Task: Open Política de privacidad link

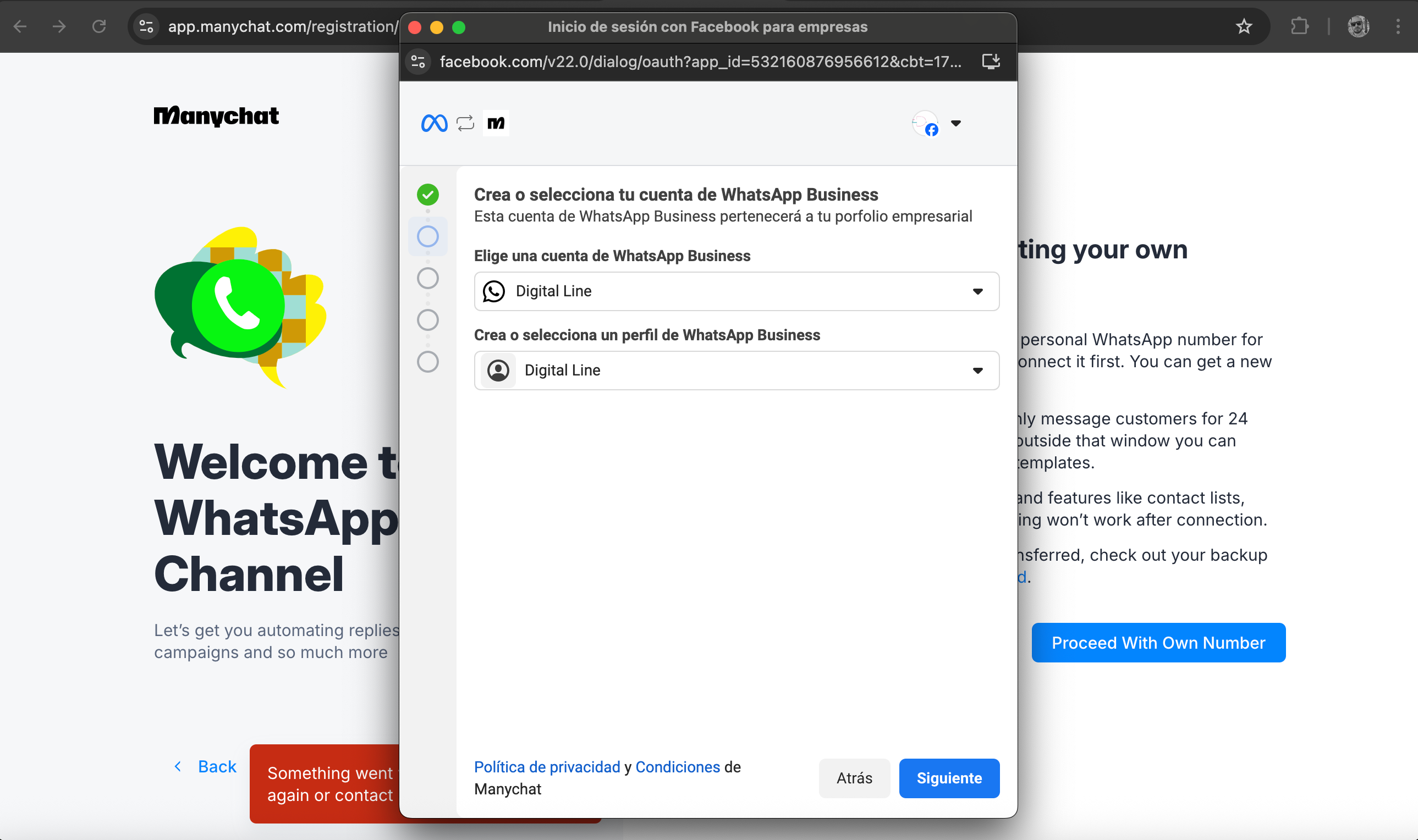Action: 547,766
